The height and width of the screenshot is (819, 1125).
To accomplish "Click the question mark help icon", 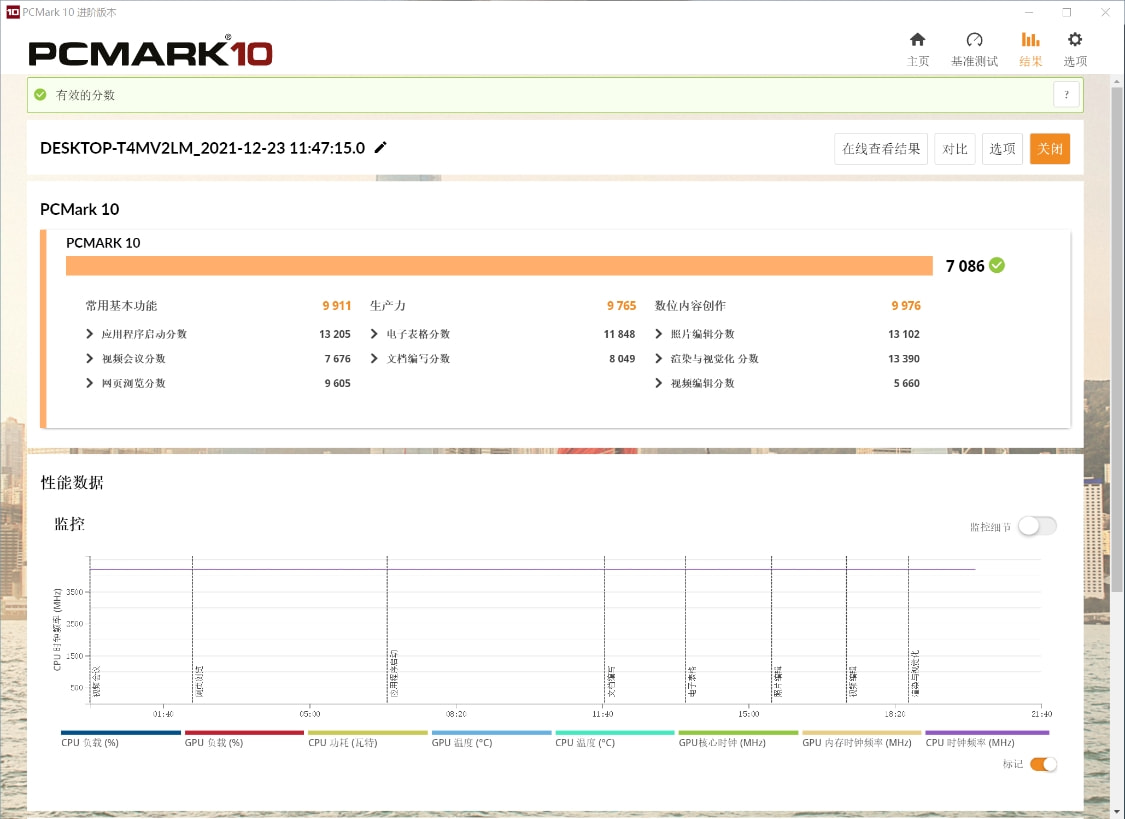I will pyautogui.click(x=1066, y=95).
